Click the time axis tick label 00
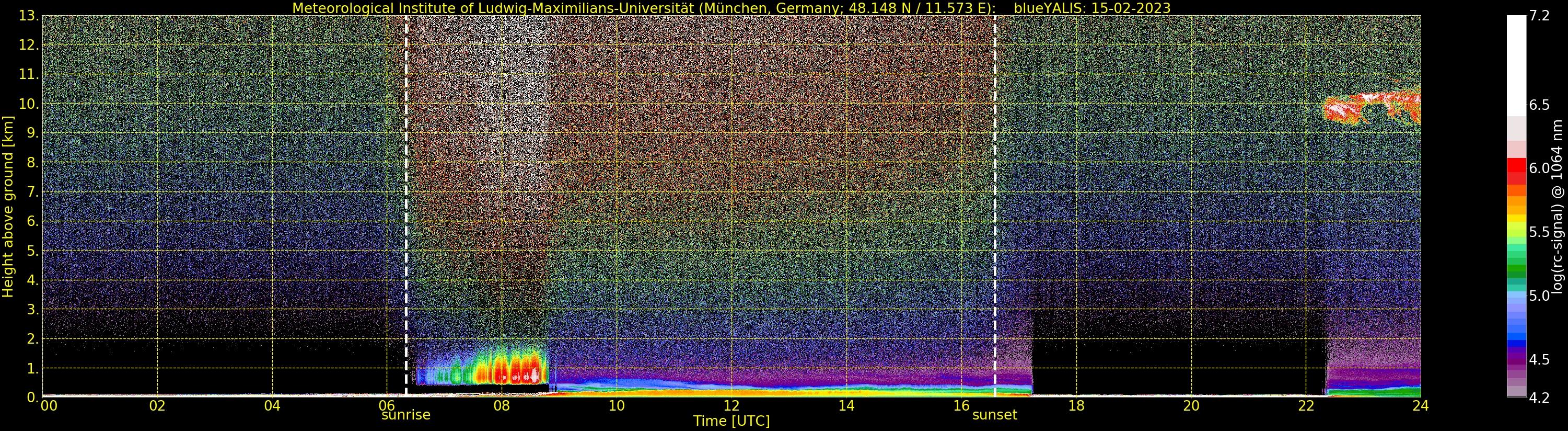1568x431 pixels. pyautogui.click(x=49, y=406)
